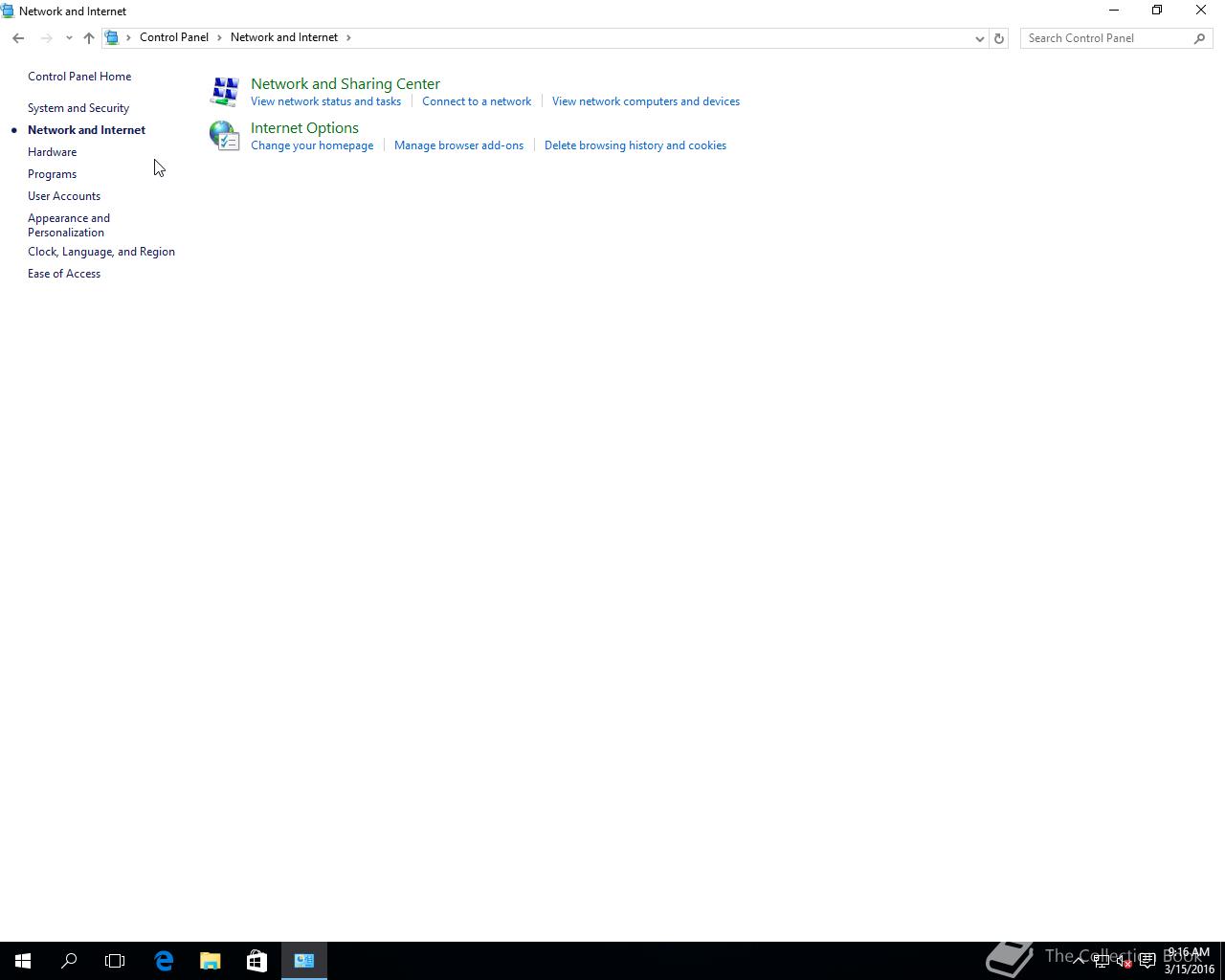Open Programs category

[x=52, y=174]
